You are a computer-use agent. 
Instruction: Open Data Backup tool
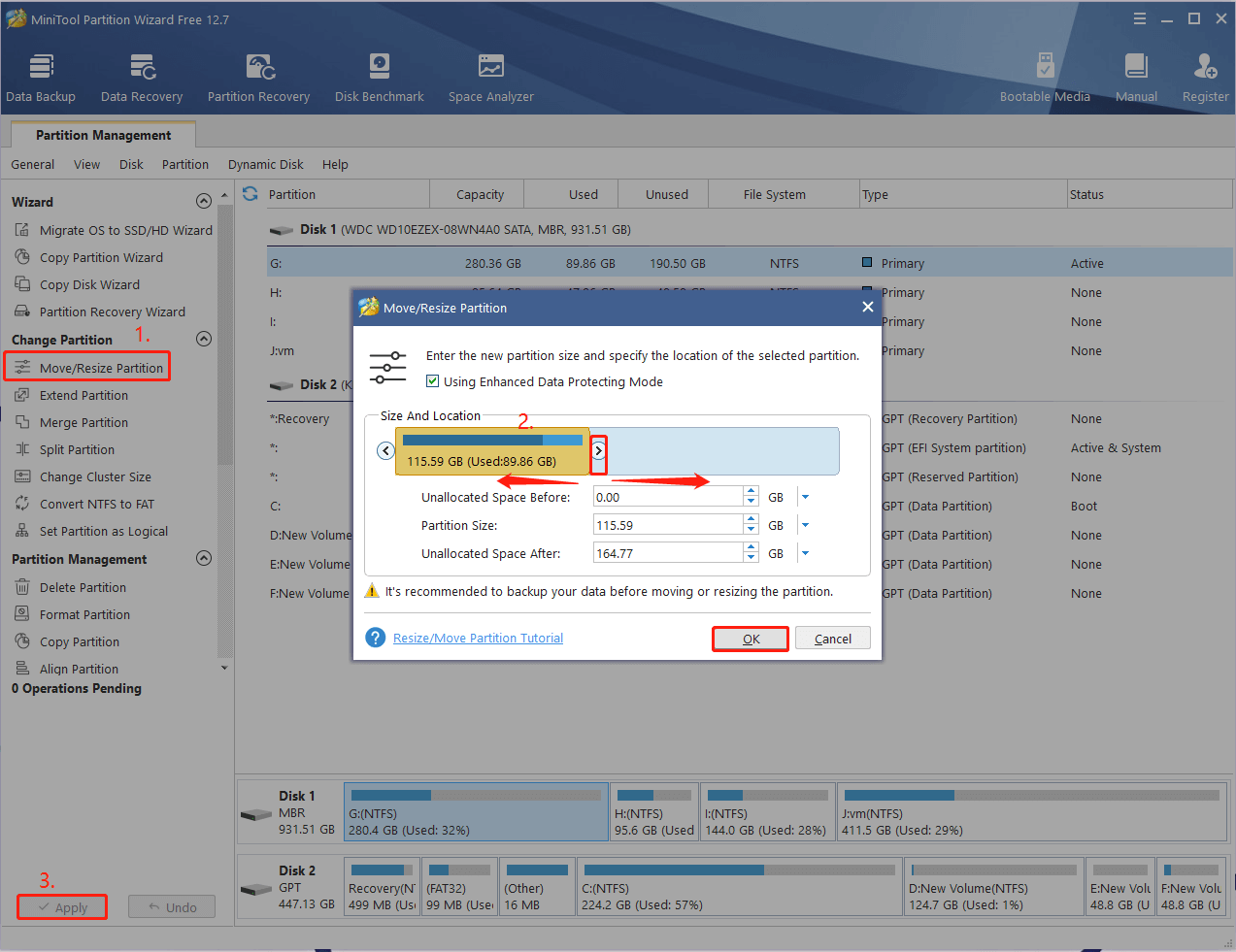41,78
